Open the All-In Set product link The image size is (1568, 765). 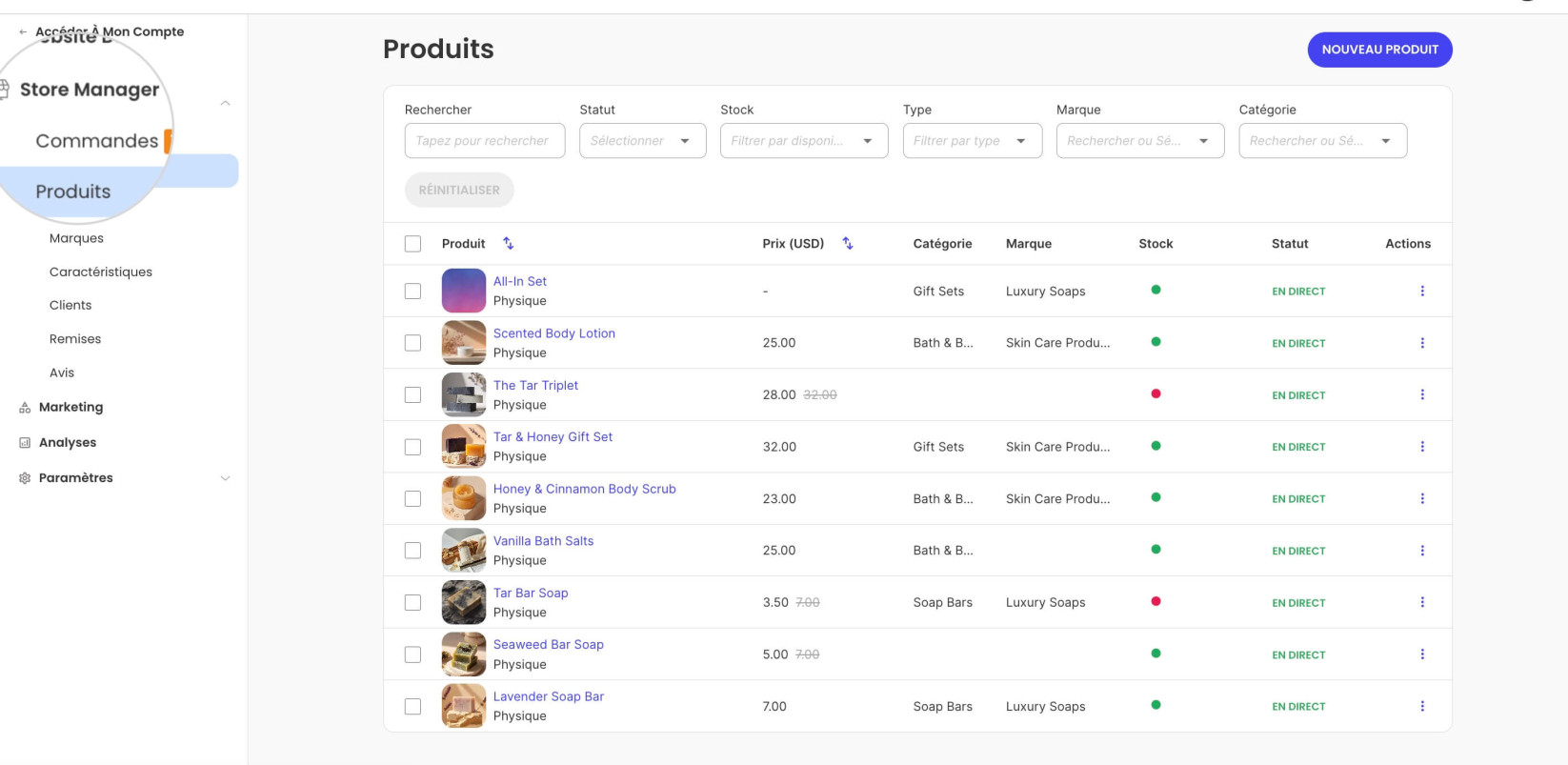[520, 281]
